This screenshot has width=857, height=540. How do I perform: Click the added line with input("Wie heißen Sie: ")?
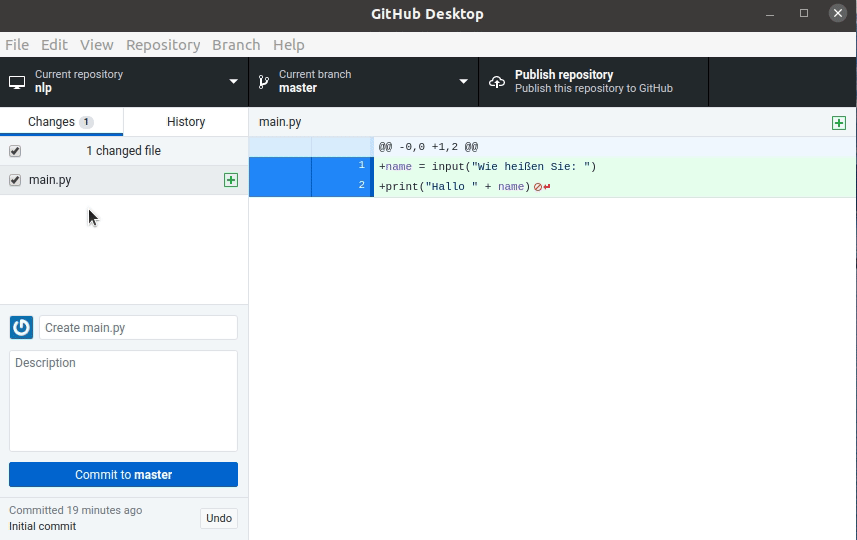tap(488, 167)
